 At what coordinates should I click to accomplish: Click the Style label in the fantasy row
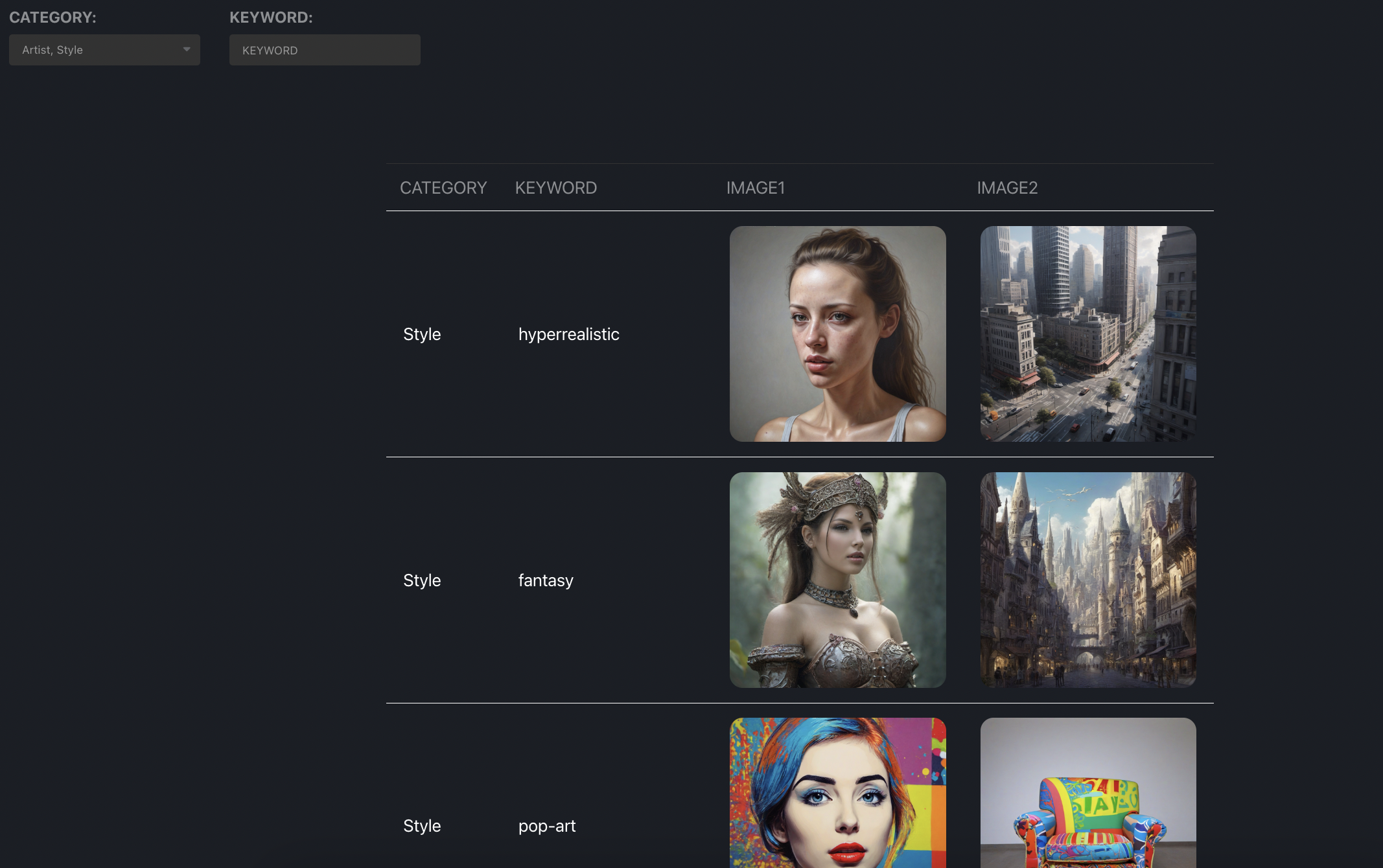click(x=421, y=580)
